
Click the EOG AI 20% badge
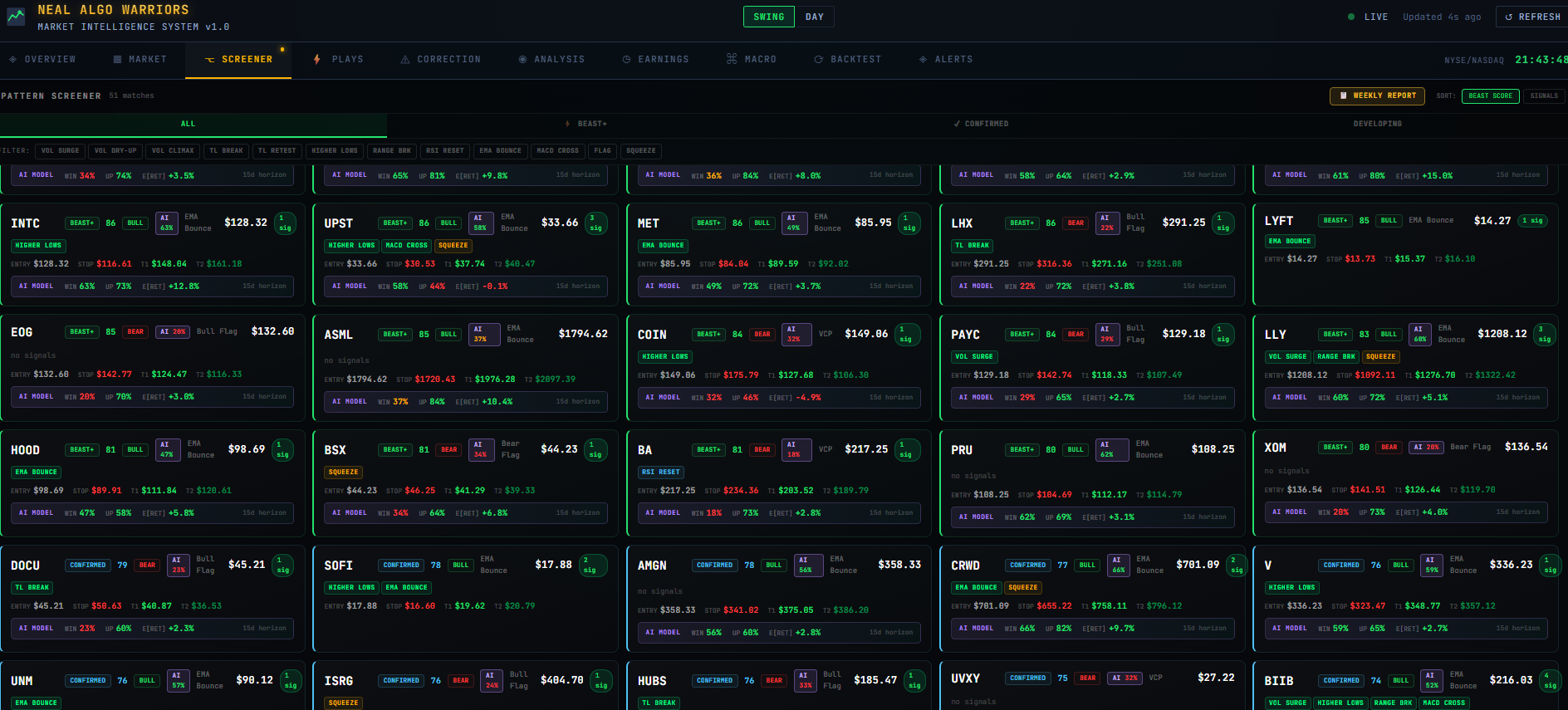coord(173,332)
